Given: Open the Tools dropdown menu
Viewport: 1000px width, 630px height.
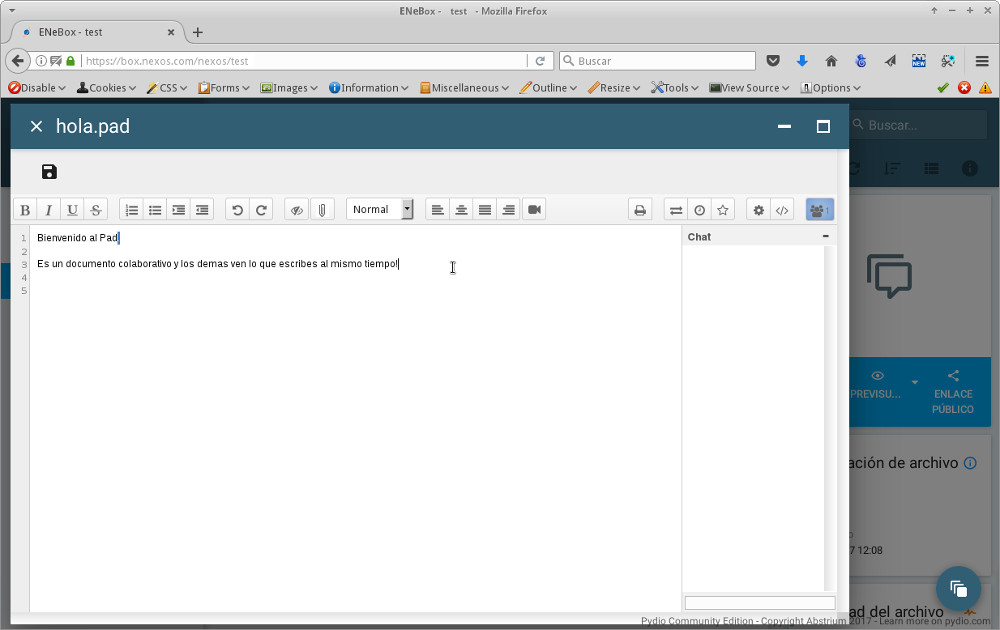Looking at the screenshot, I should pos(674,87).
